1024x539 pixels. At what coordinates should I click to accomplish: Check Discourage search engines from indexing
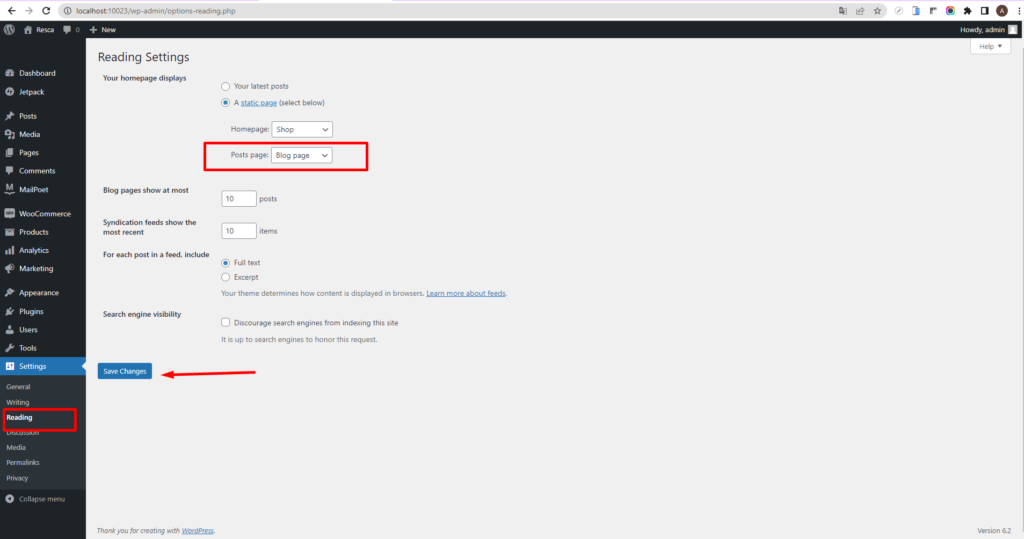225,322
